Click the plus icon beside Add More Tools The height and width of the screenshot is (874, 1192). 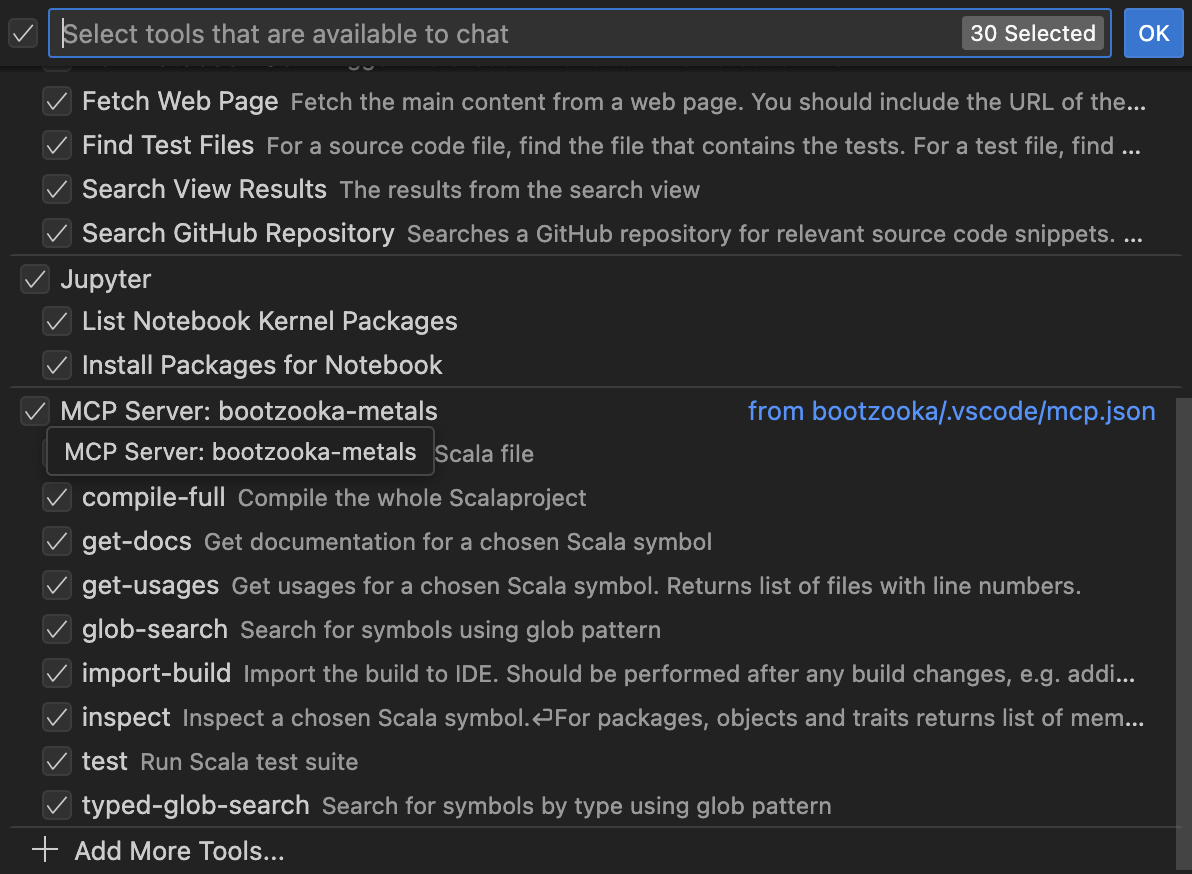(45, 850)
